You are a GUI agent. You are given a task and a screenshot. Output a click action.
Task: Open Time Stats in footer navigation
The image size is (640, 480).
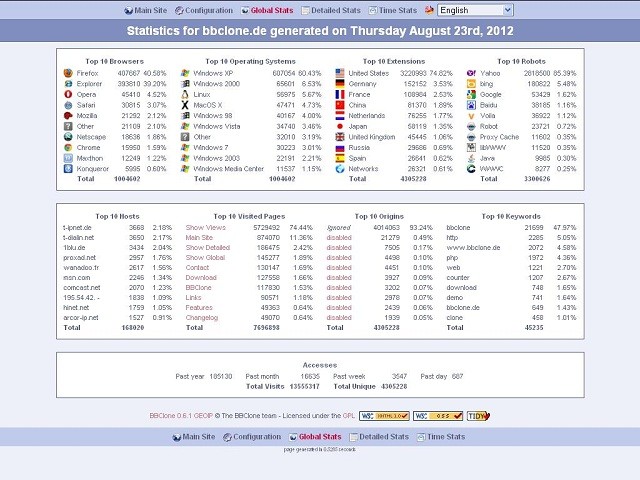pyautogui.click(x=441, y=437)
